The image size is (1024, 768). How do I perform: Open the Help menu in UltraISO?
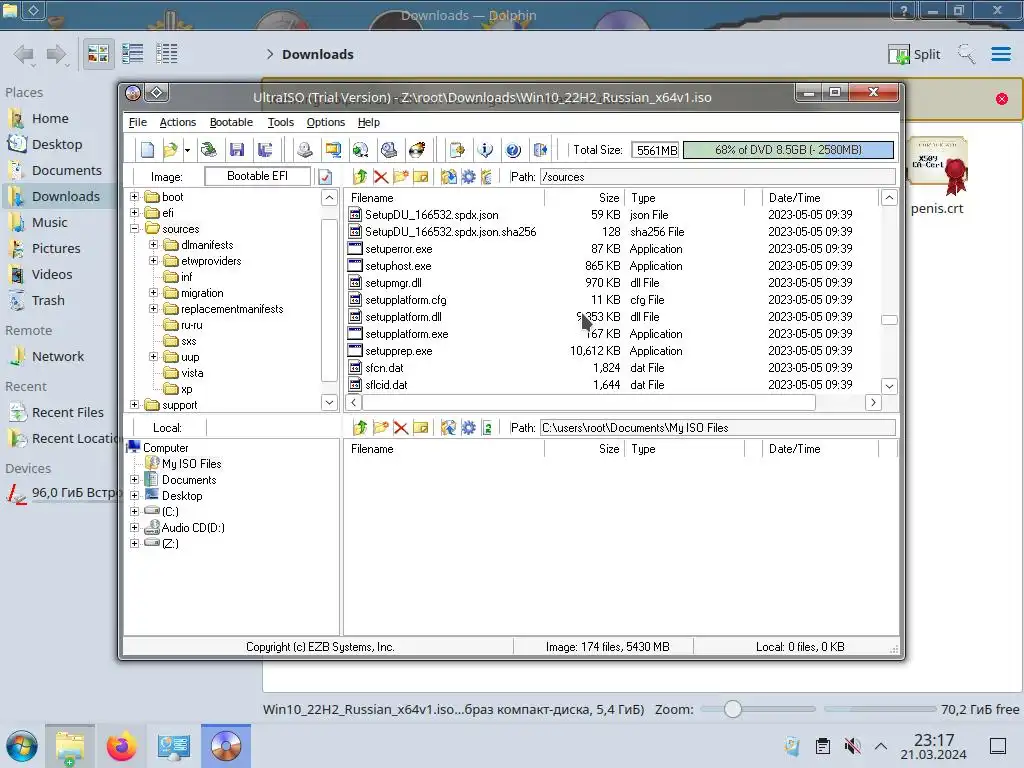tap(368, 122)
